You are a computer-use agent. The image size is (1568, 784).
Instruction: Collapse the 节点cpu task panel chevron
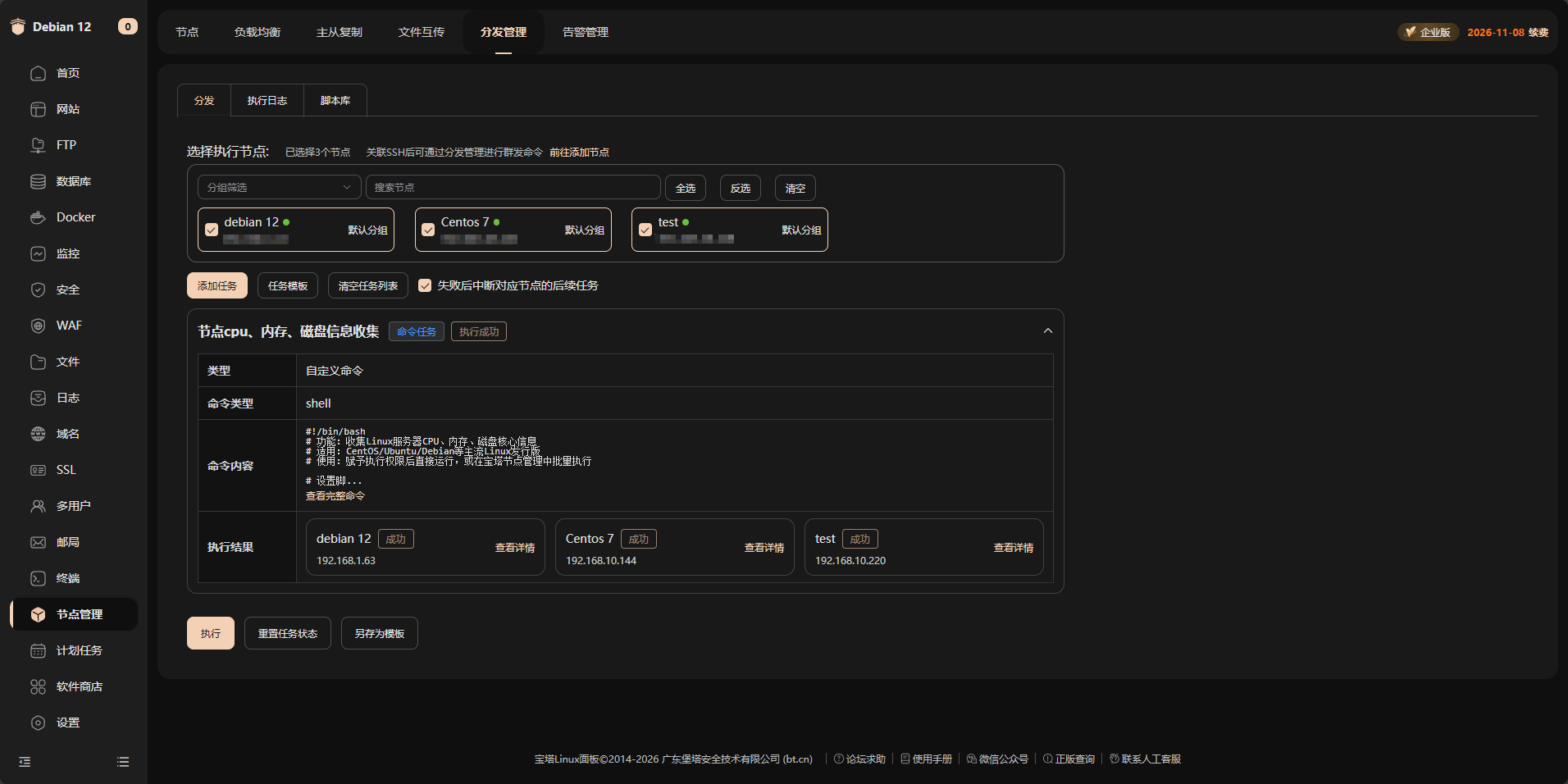tap(1047, 331)
